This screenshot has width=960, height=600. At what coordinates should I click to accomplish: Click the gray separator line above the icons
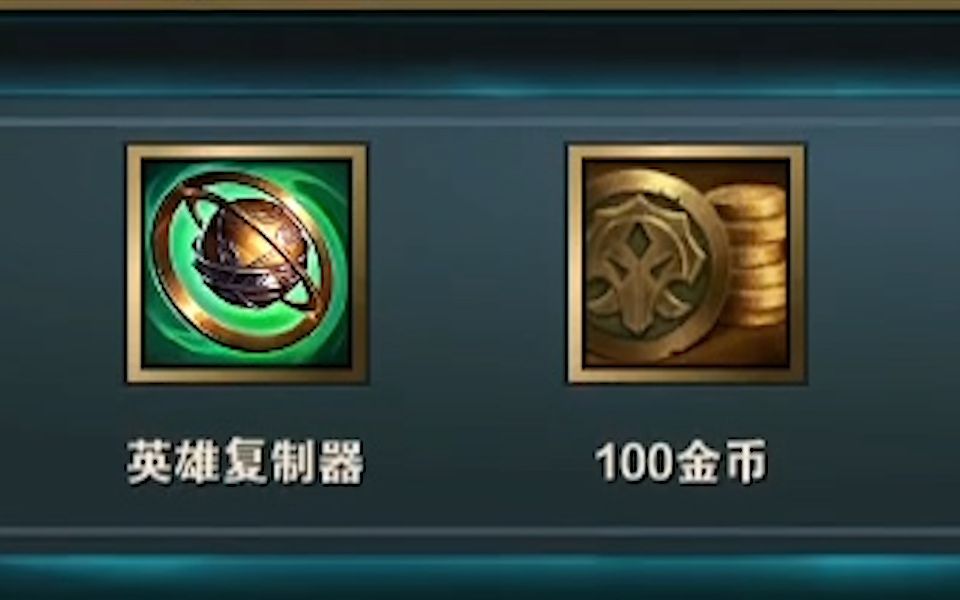[x=480, y=122]
